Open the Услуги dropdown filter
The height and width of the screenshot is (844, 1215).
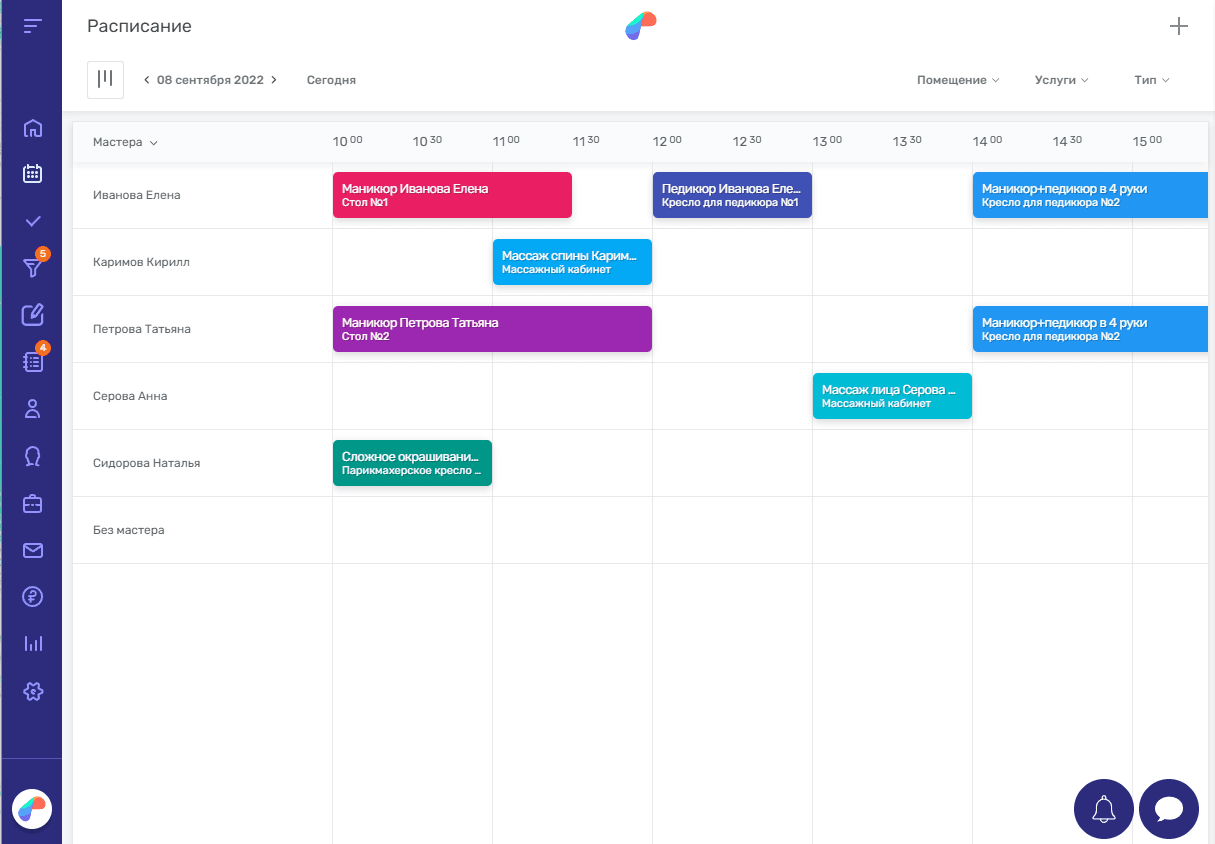(1061, 80)
